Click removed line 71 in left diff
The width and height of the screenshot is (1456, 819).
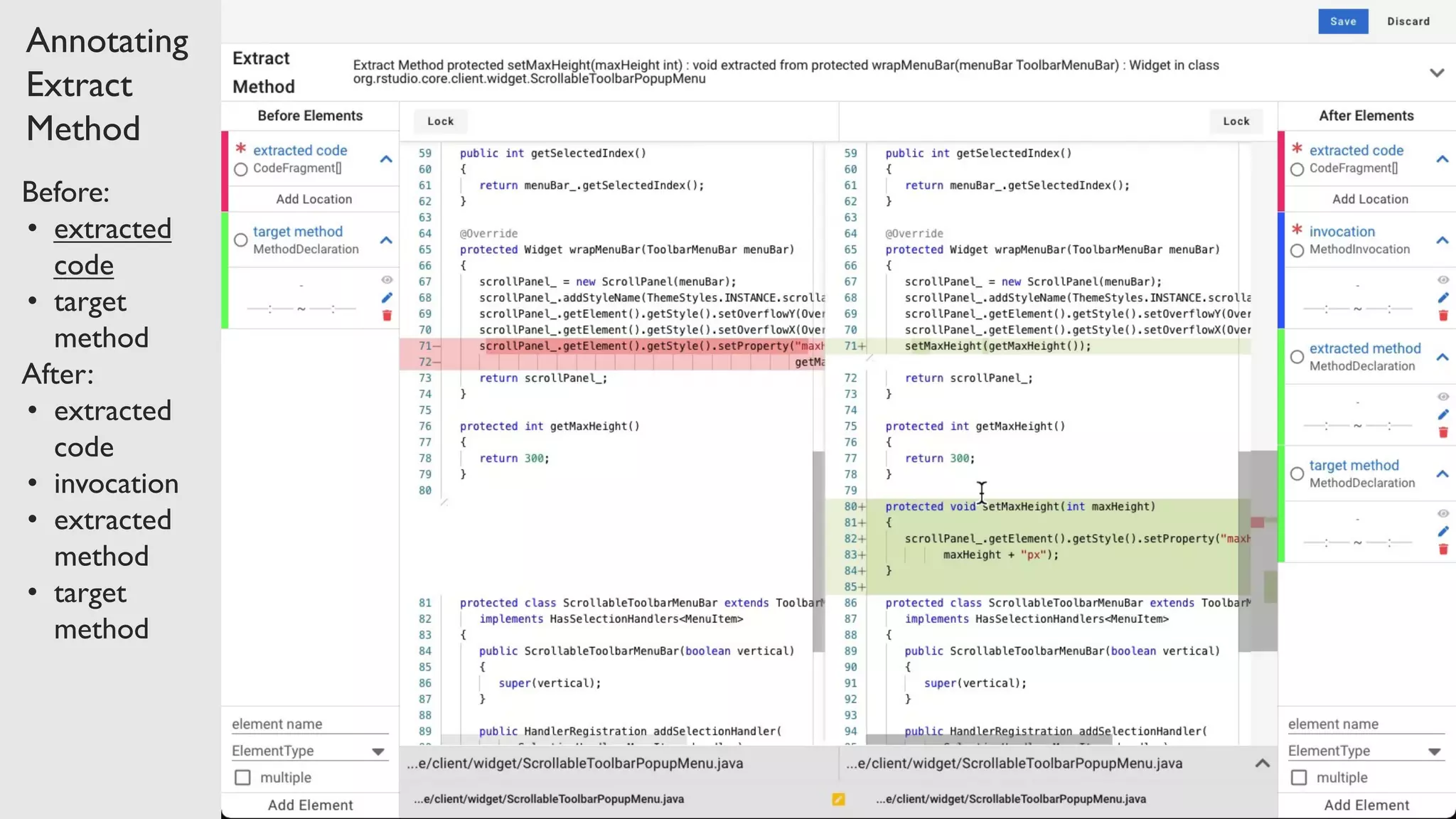[x=611, y=346]
